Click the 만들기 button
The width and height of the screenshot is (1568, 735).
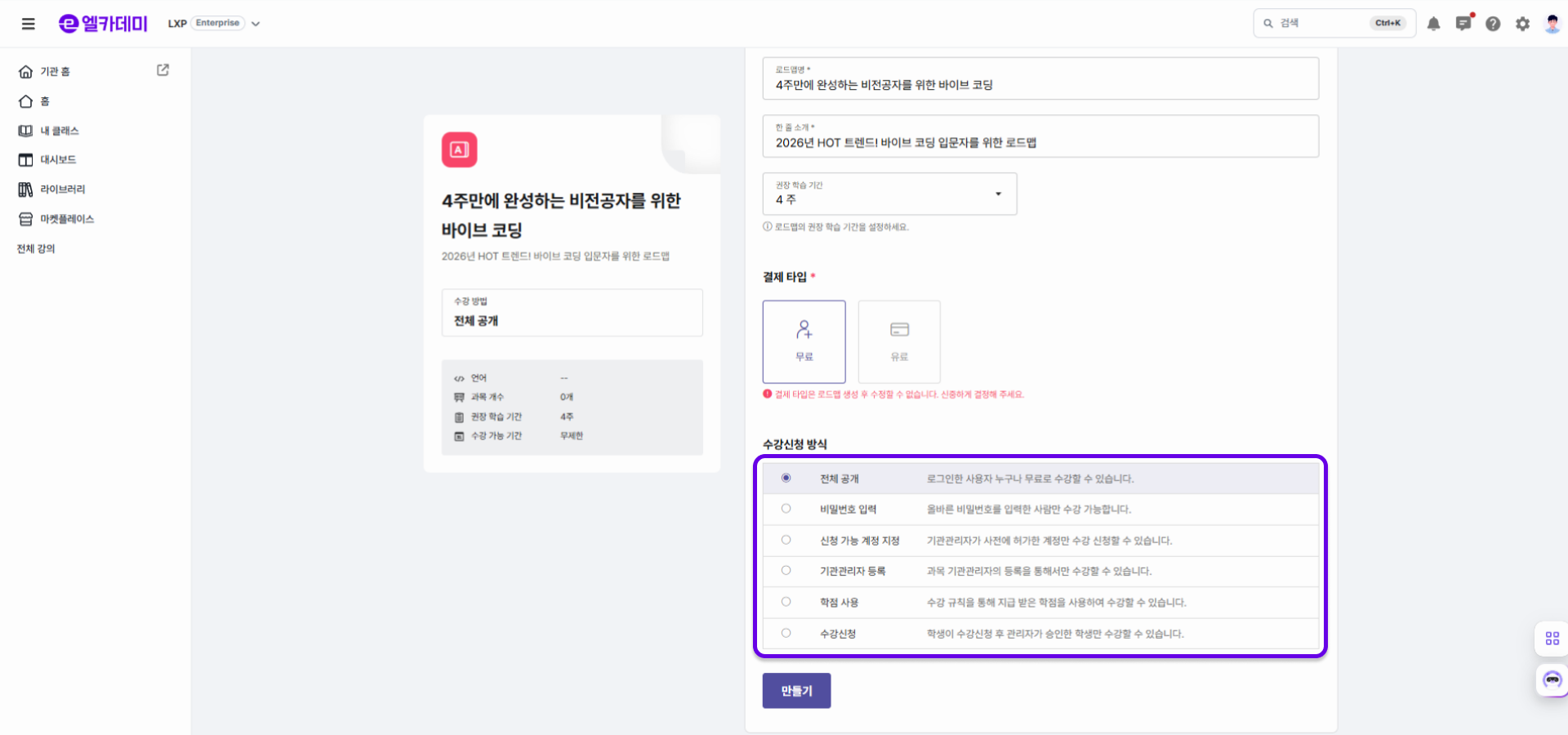796,691
